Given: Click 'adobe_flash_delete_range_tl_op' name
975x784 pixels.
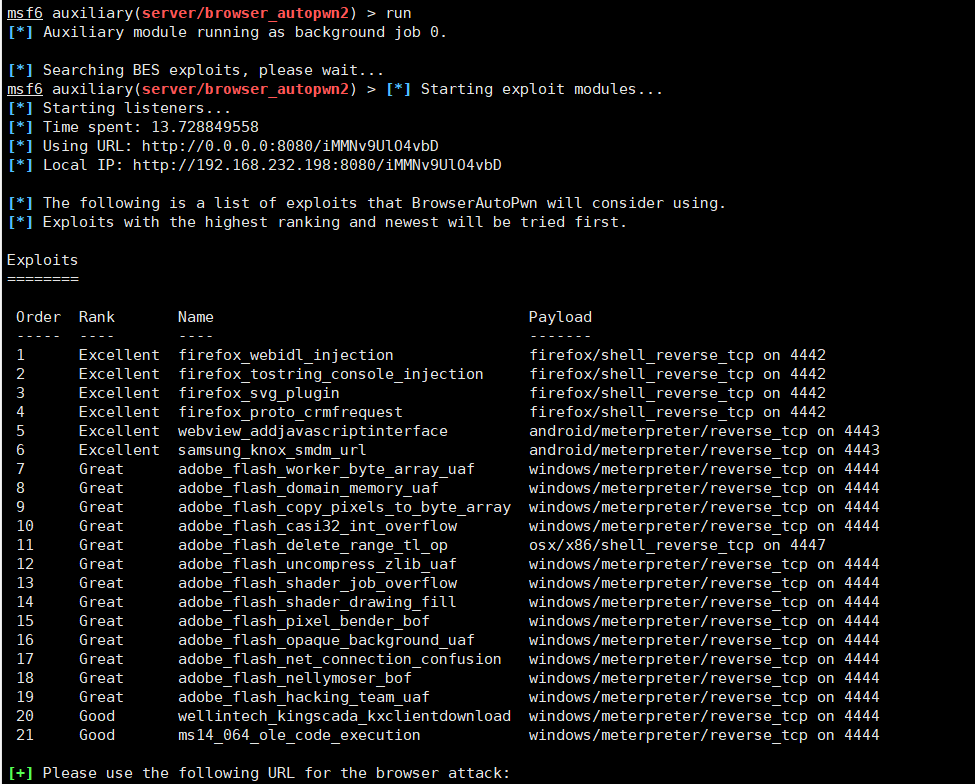Looking at the screenshot, I should (313, 545).
